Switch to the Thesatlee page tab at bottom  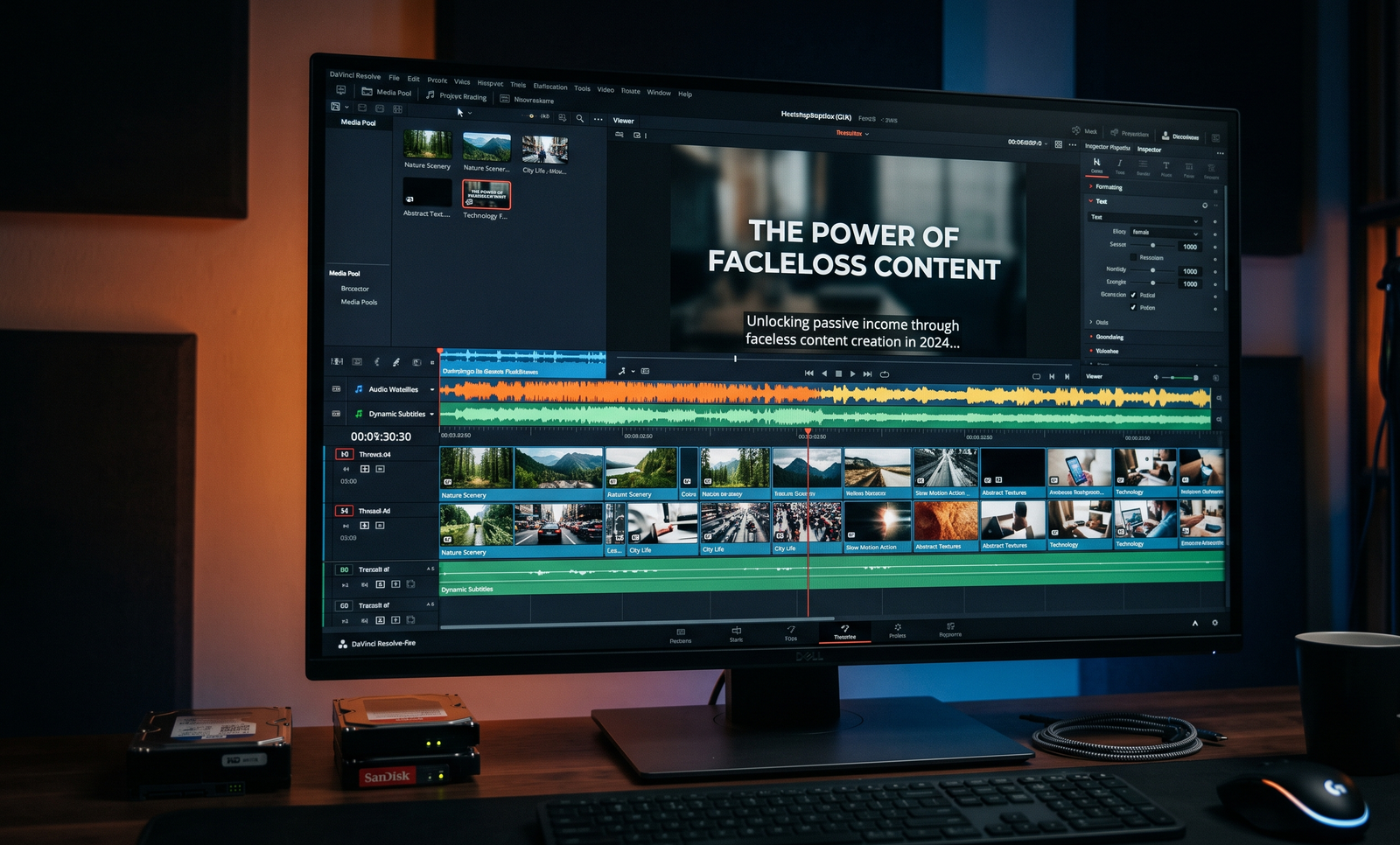[844, 632]
